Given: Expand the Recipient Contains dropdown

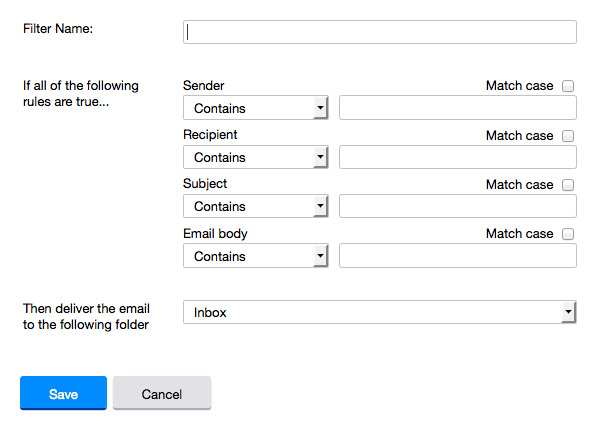Looking at the screenshot, I should coord(256,157).
